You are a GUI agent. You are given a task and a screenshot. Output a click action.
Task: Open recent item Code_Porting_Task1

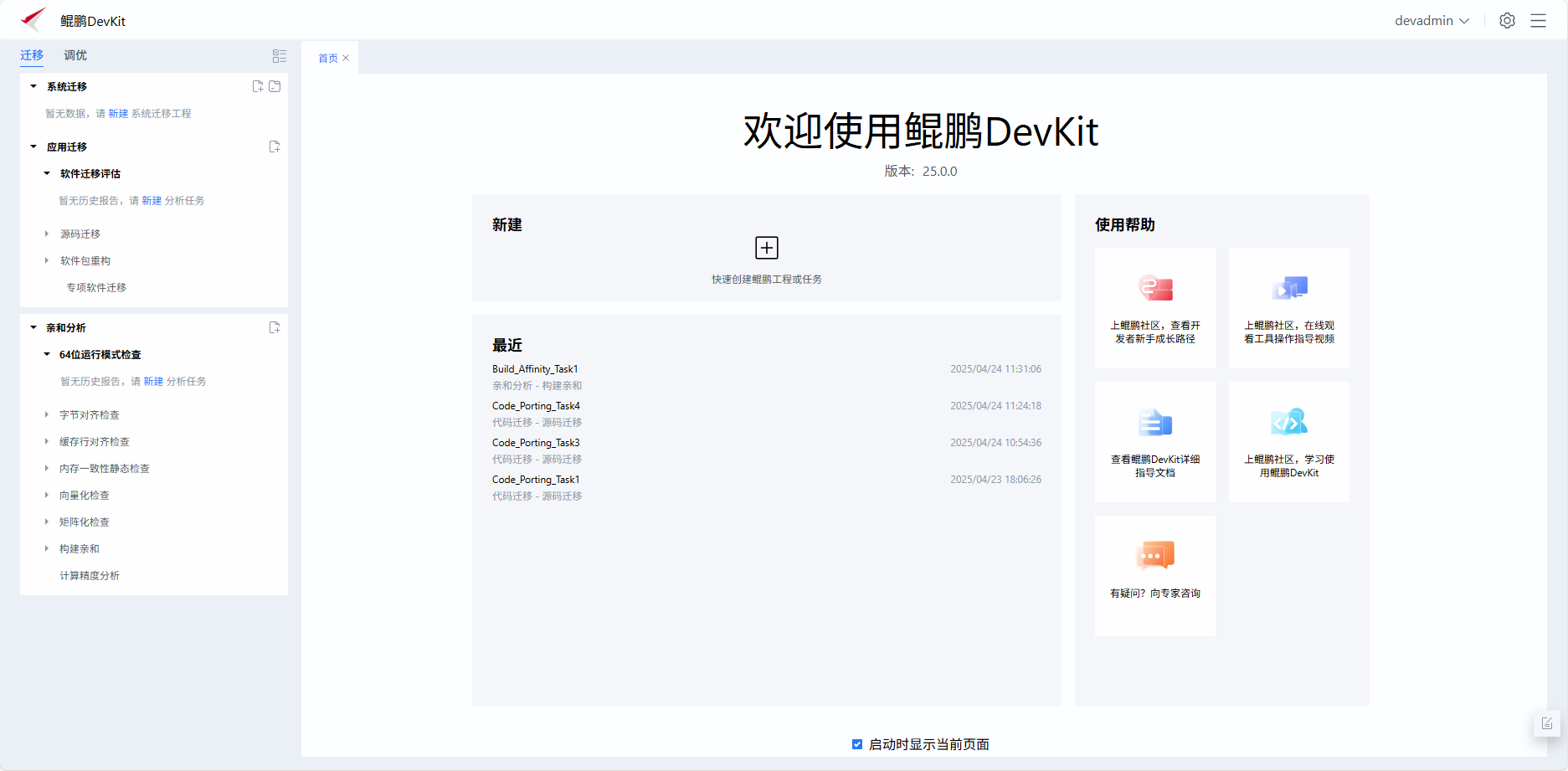[x=536, y=480]
